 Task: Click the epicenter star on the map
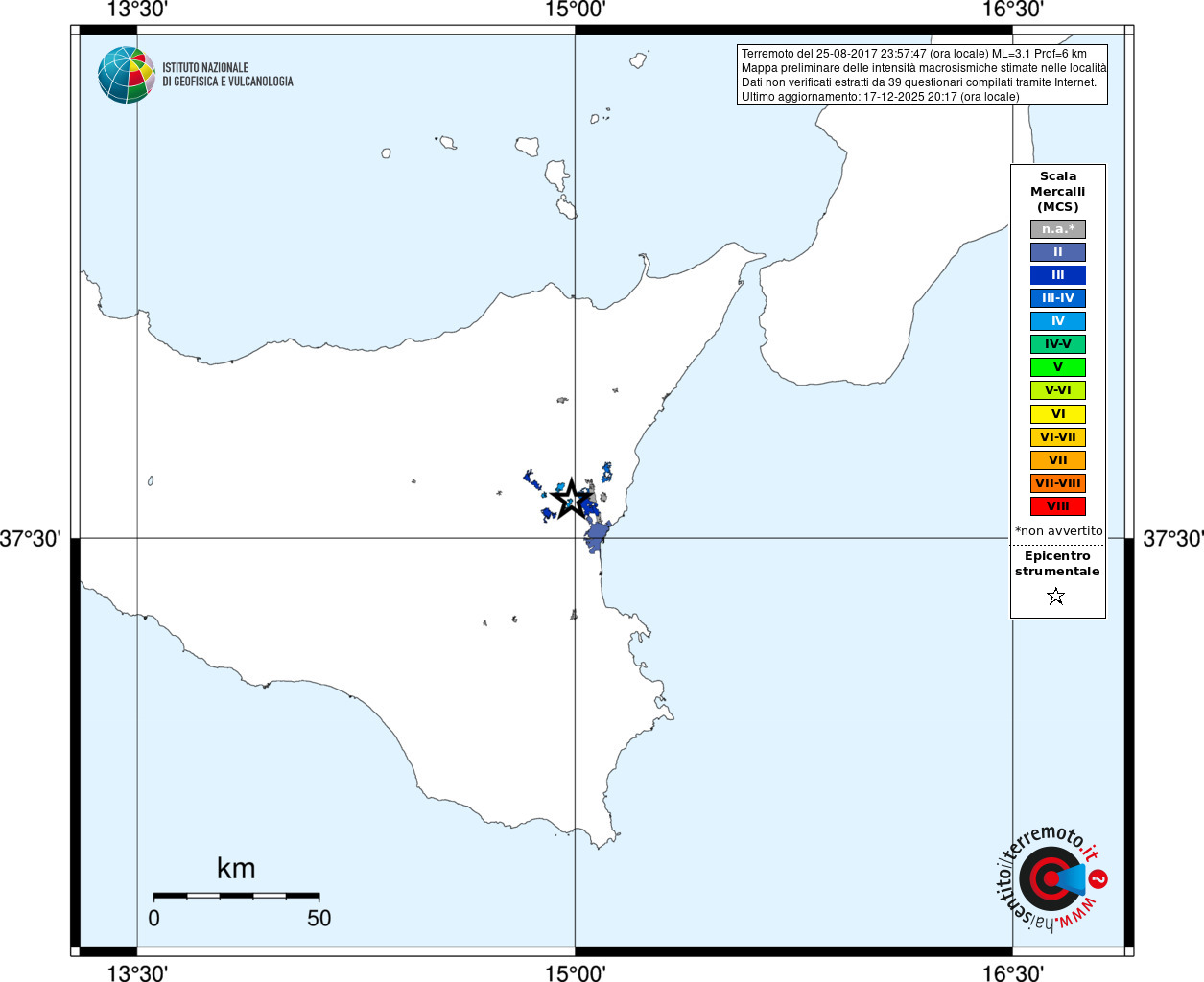(x=572, y=498)
